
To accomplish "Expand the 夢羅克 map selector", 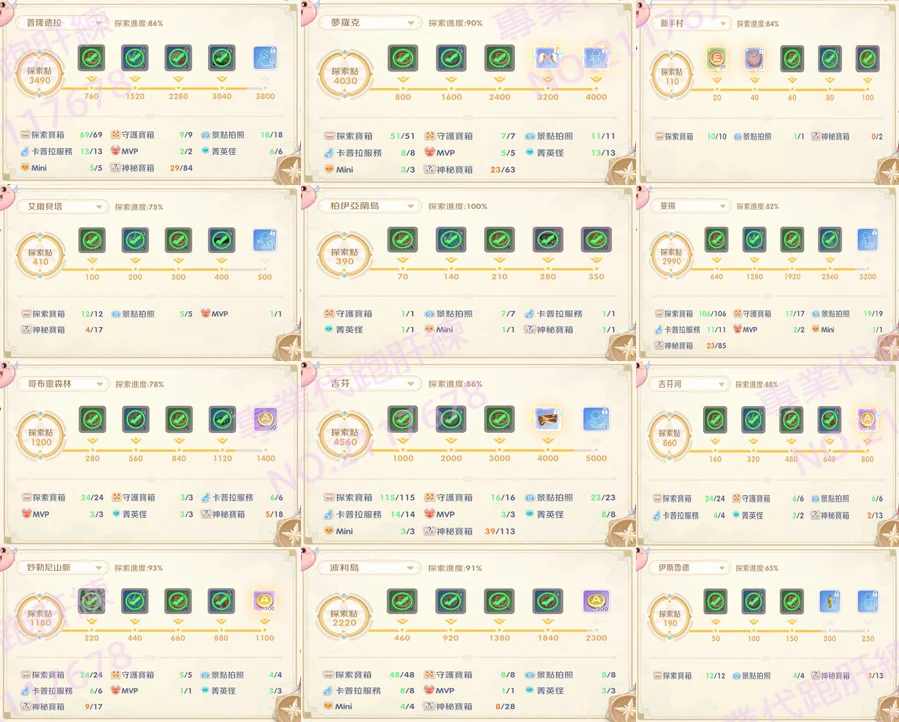I will 369,23.
